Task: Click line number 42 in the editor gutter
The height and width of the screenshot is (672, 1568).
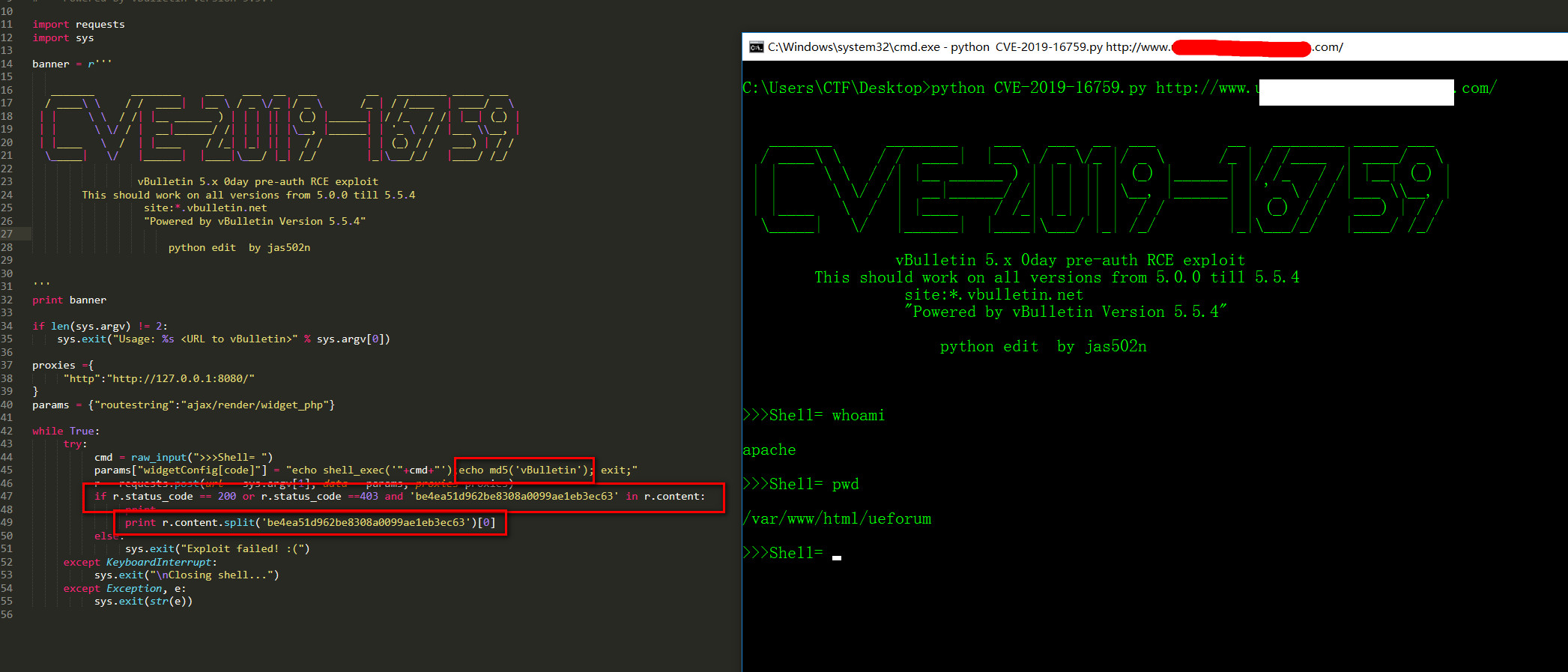Action: pos(7,432)
